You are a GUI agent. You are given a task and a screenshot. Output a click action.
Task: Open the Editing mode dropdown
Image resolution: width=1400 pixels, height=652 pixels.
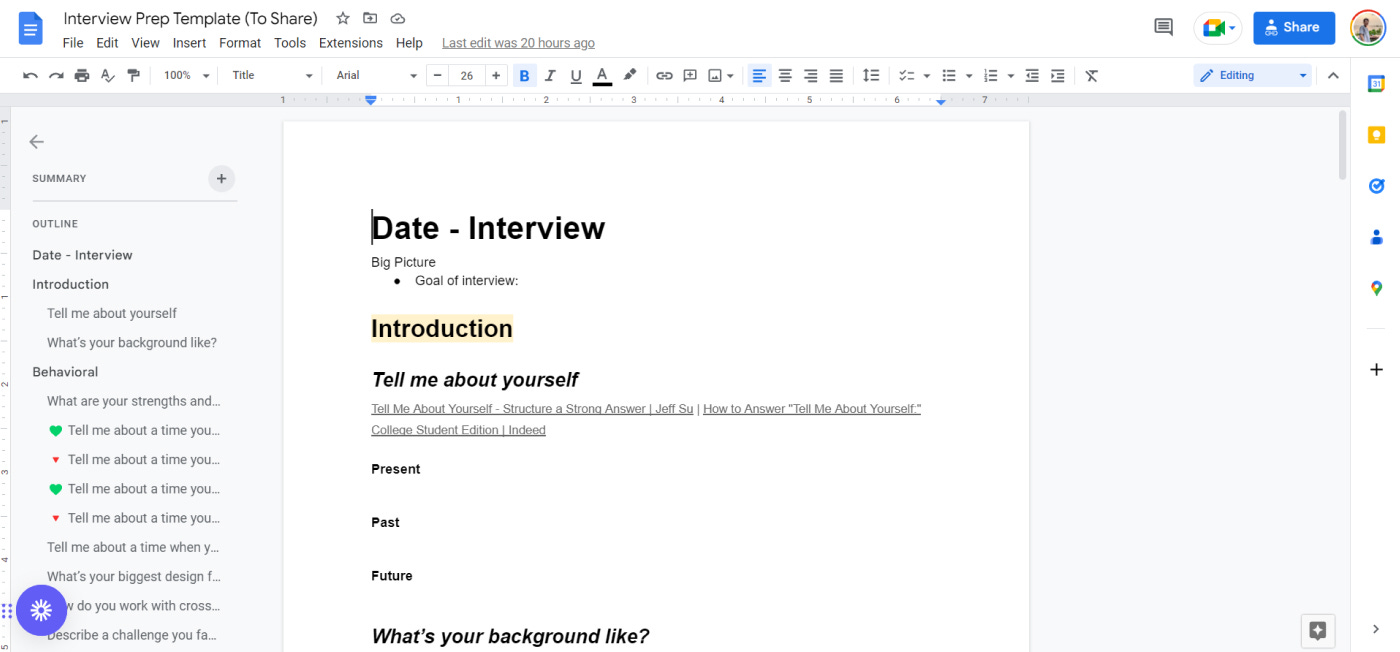pos(1252,75)
